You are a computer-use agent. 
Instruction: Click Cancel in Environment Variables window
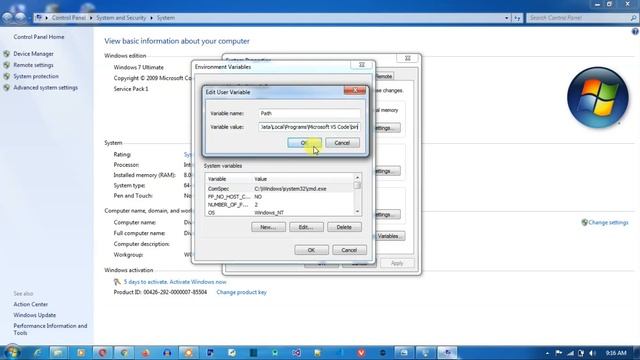point(349,250)
